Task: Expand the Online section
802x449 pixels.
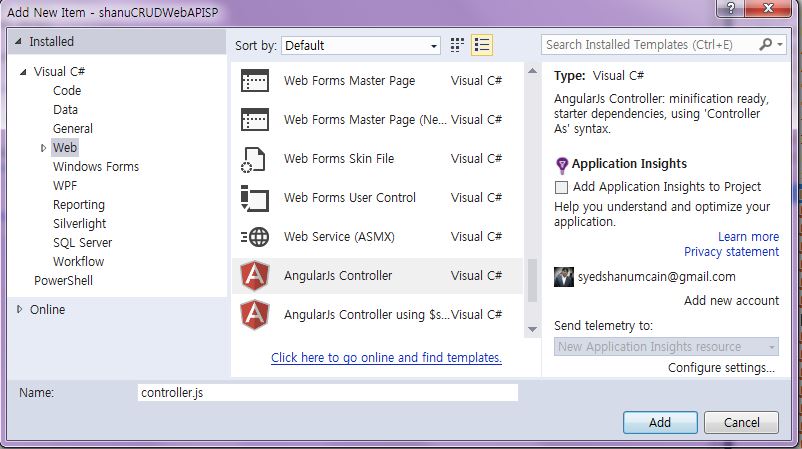Action: (20, 310)
